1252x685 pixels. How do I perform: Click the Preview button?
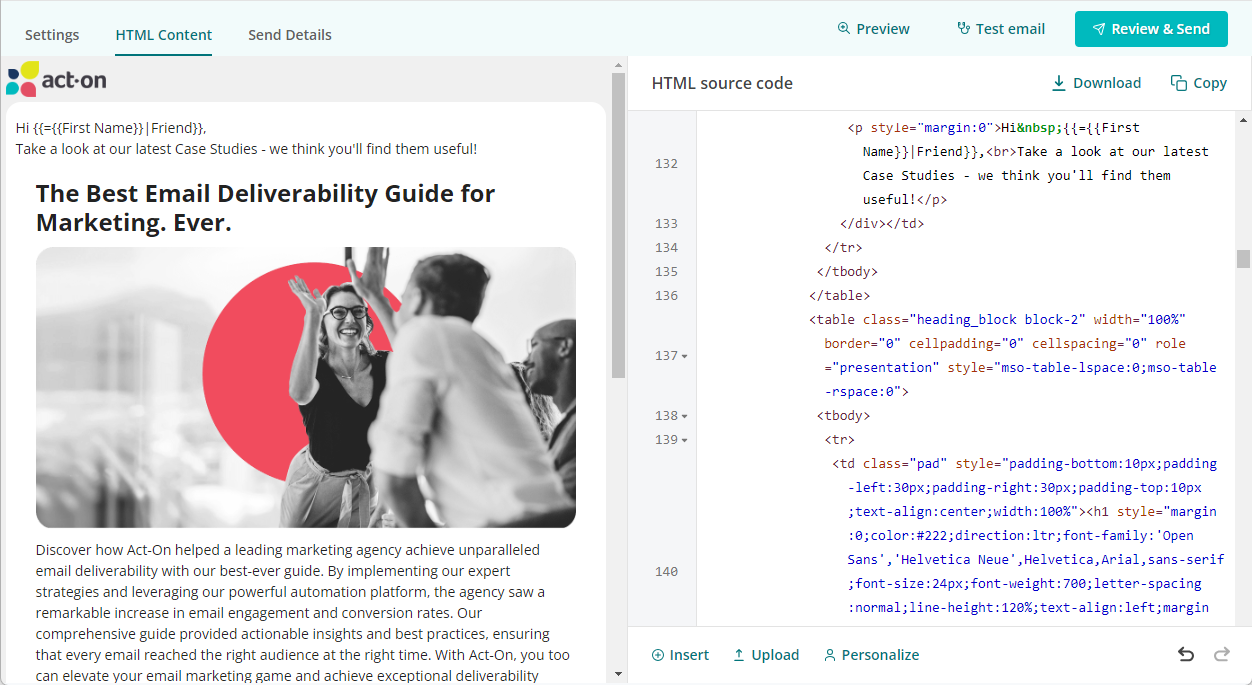874,29
